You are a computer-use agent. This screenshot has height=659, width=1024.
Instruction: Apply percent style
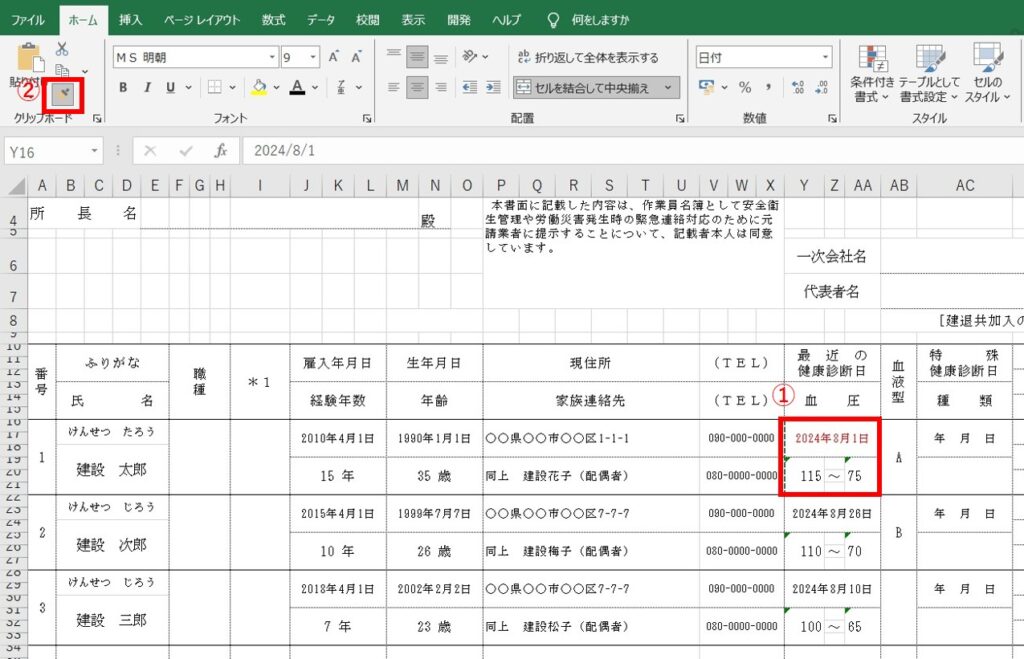point(745,87)
